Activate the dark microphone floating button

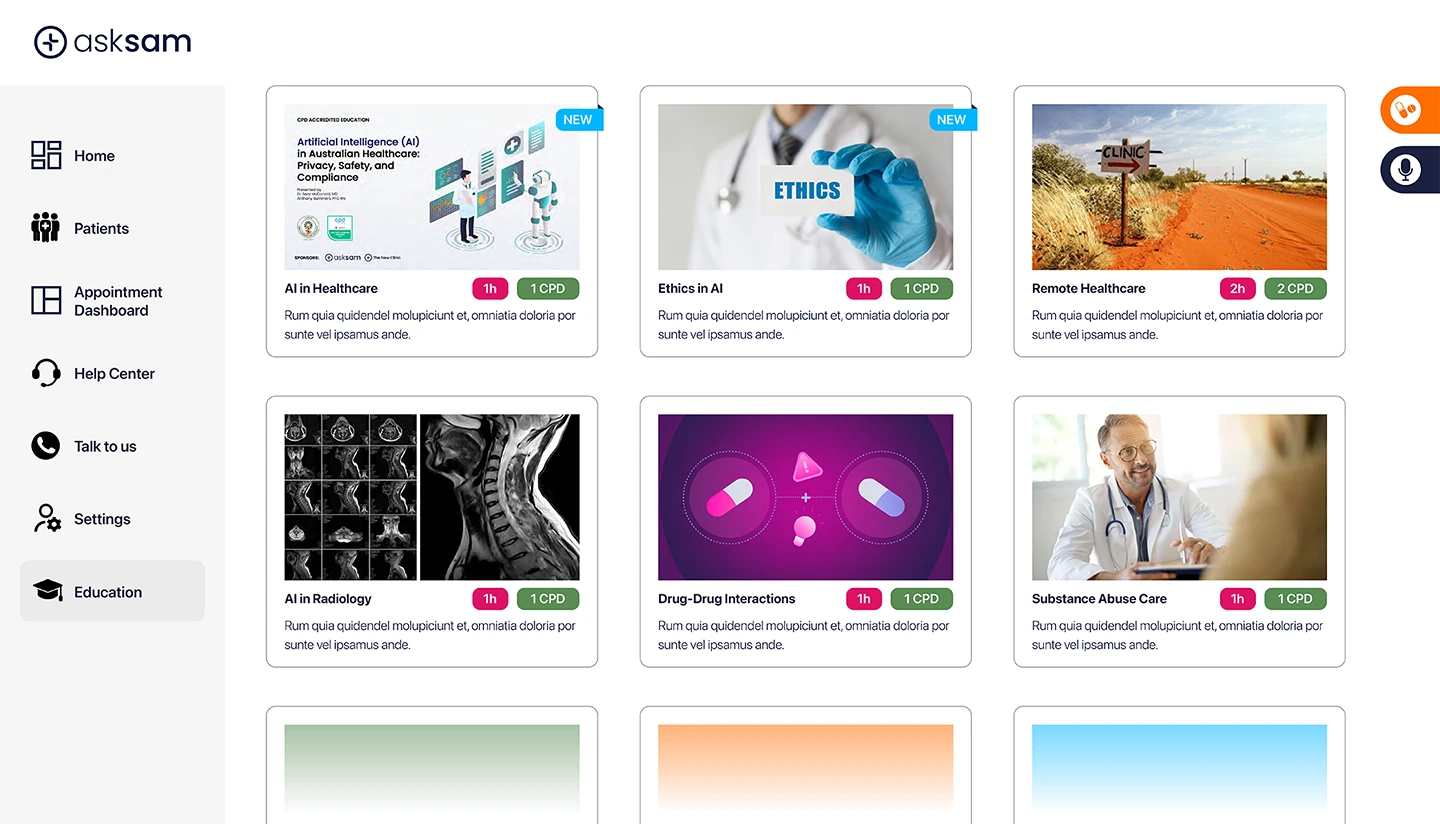pyautogui.click(x=1410, y=169)
